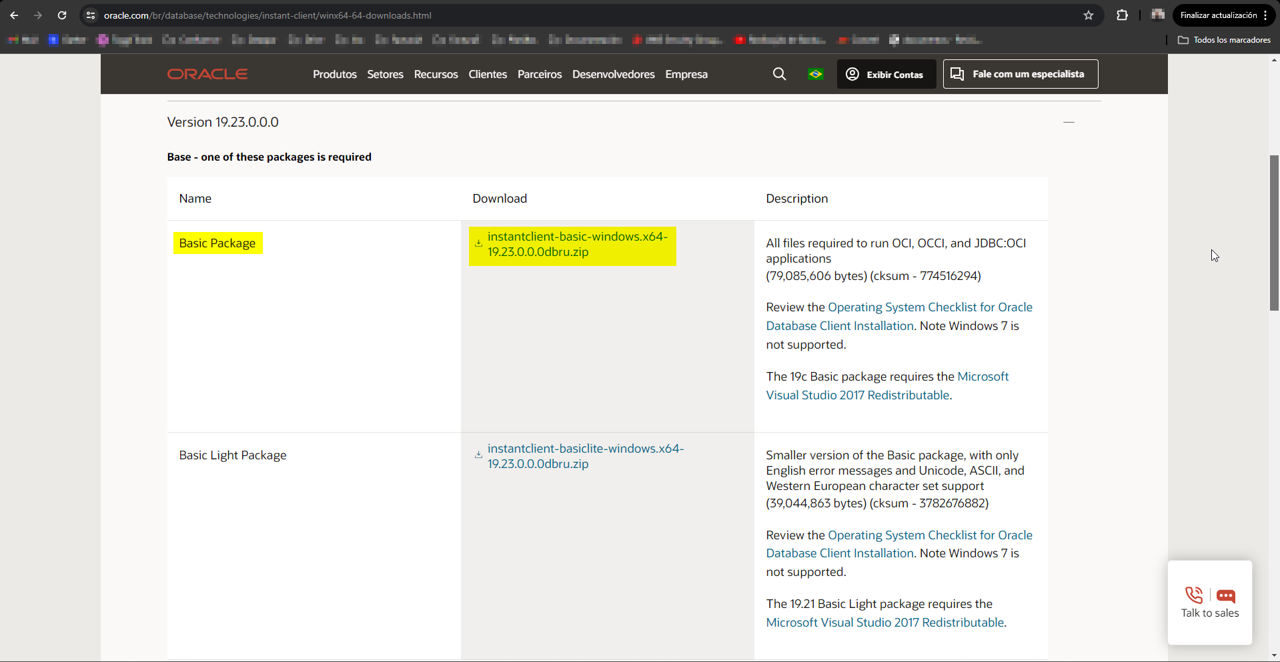Bookmark this page with the star icon

click(x=1088, y=15)
